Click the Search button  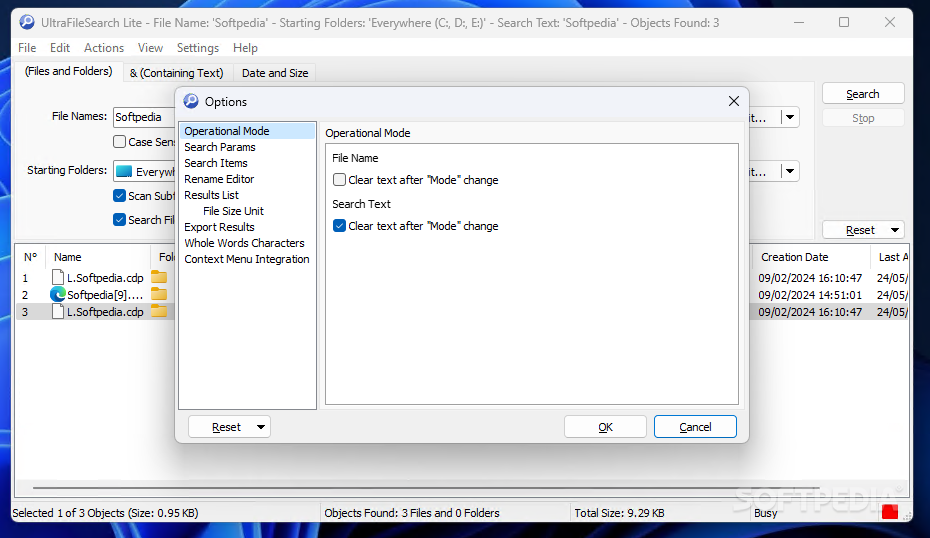pyautogui.click(x=863, y=94)
